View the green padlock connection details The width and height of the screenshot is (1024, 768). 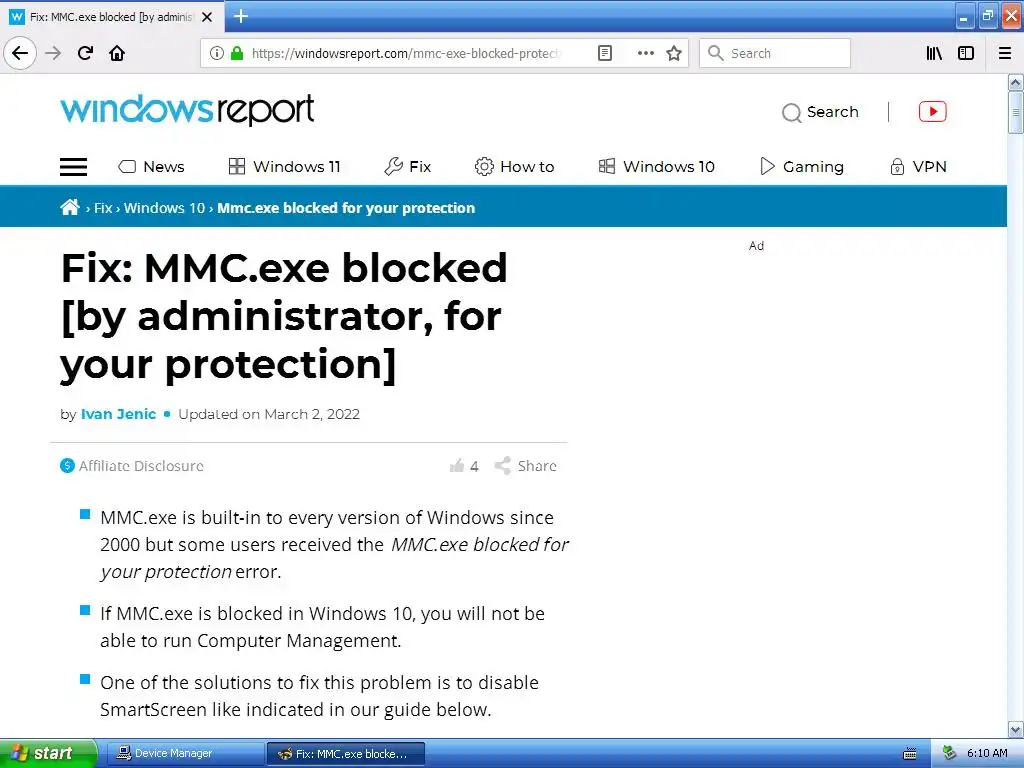tap(237, 53)
